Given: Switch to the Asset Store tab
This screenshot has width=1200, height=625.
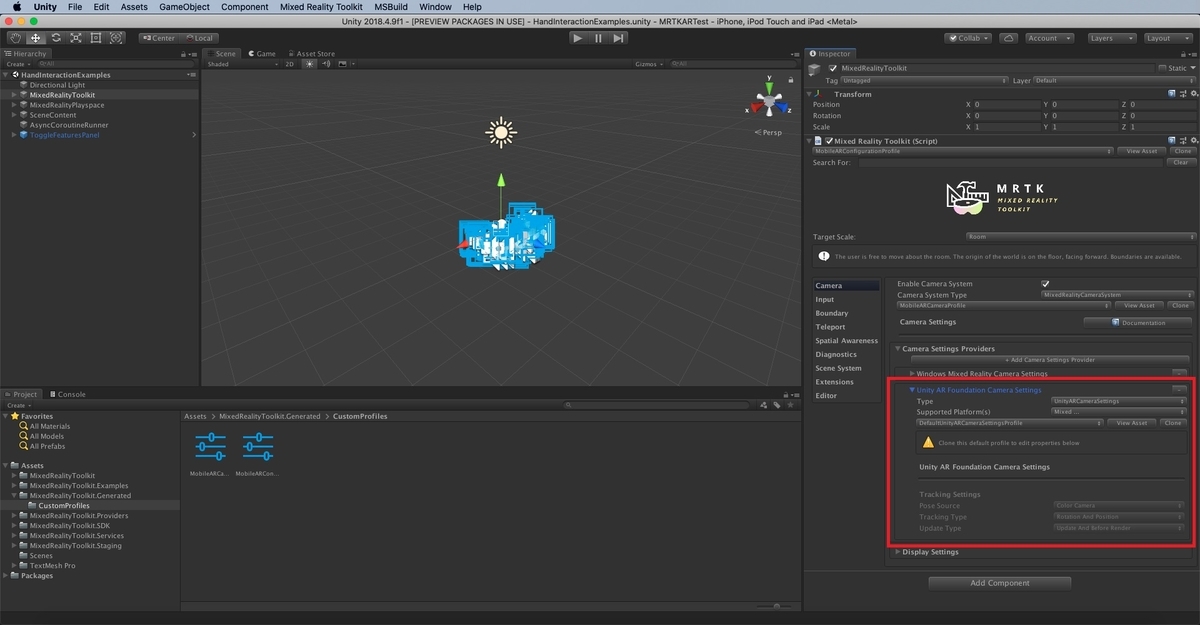Looking at the screenshot, I should point(312,54).
